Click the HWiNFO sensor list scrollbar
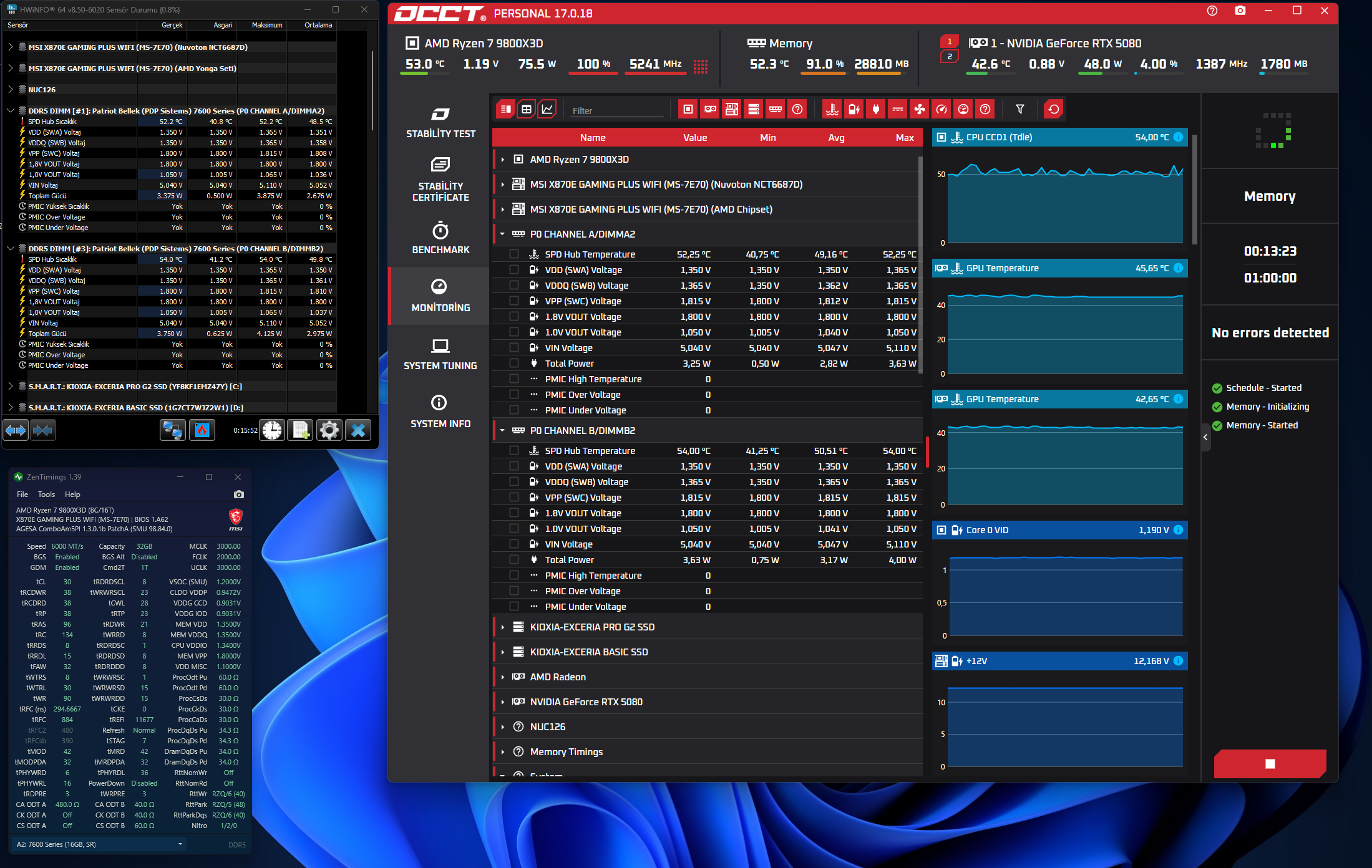1372x868 pixels. (x=372, y=90)
